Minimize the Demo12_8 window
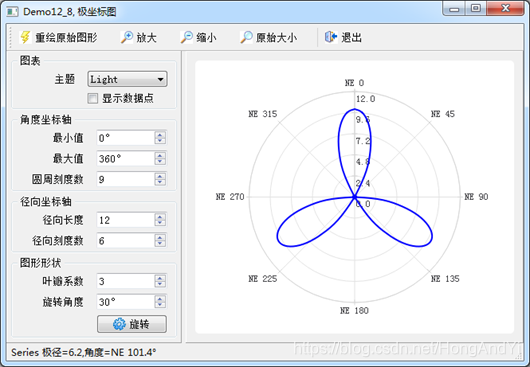Viewport: 530px width, 367px height. pyautogui.click(x=454, y=9)
